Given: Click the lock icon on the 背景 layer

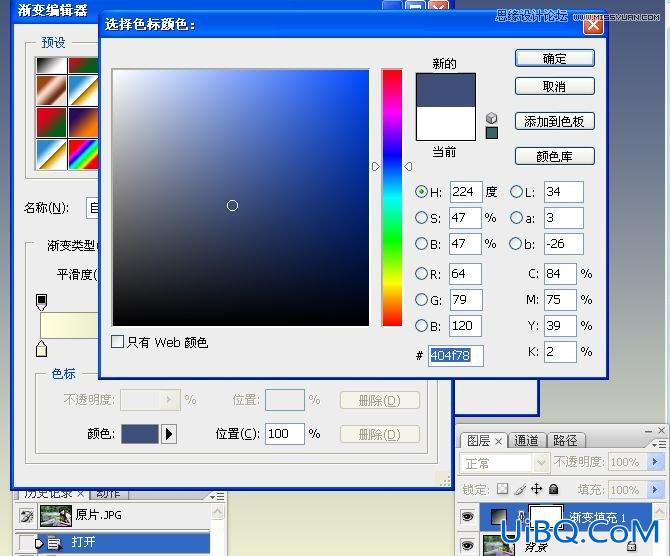Looking at the screenshot, I should click(x=632, y=546).
